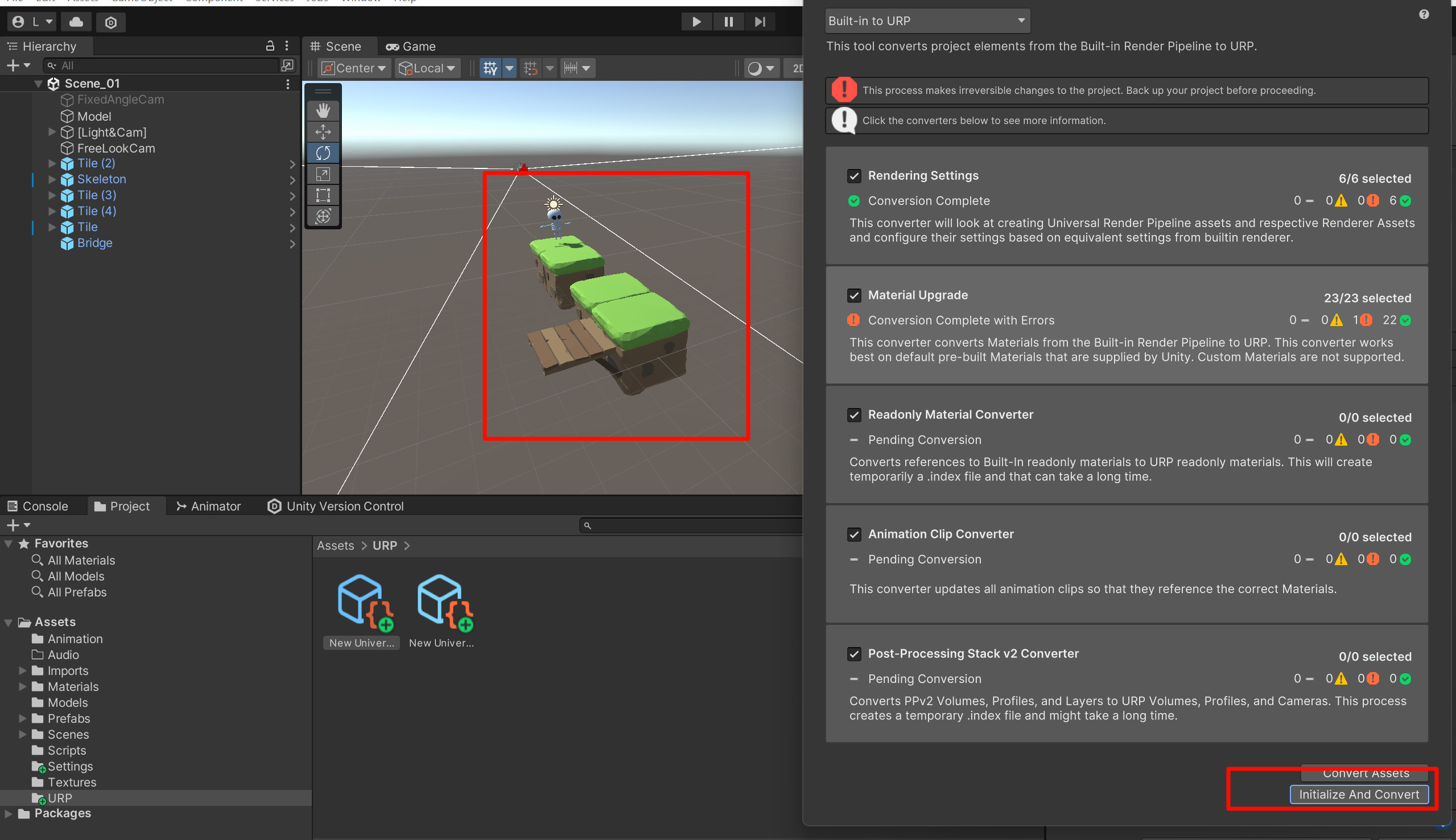Open the Console tab
Image resolution: width=1456 pixels, height=840 pixels.
click(38, 506)
